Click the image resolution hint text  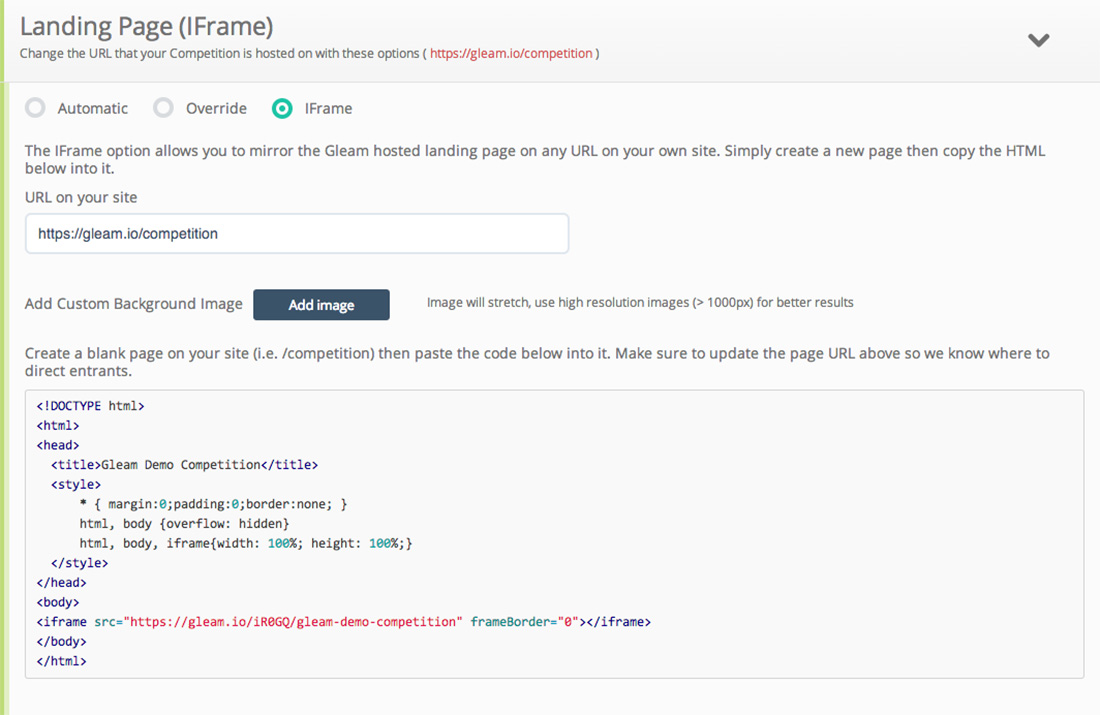pos(640,302)
